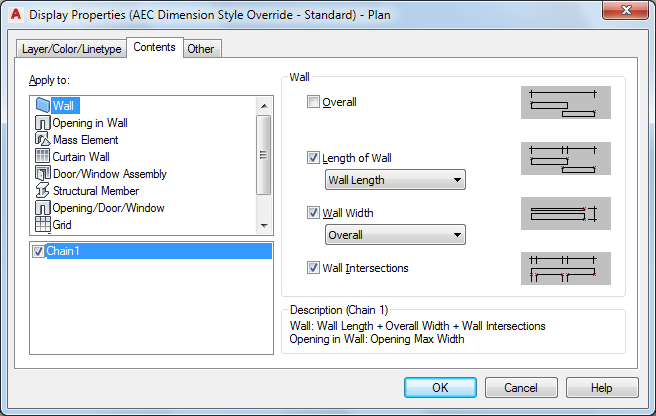Image resolution: width=656 pixels, height=416 pixels.
Task: Pick the Door/Window Assembly icon
Action: pyautogui.click(x=42, y=174)
